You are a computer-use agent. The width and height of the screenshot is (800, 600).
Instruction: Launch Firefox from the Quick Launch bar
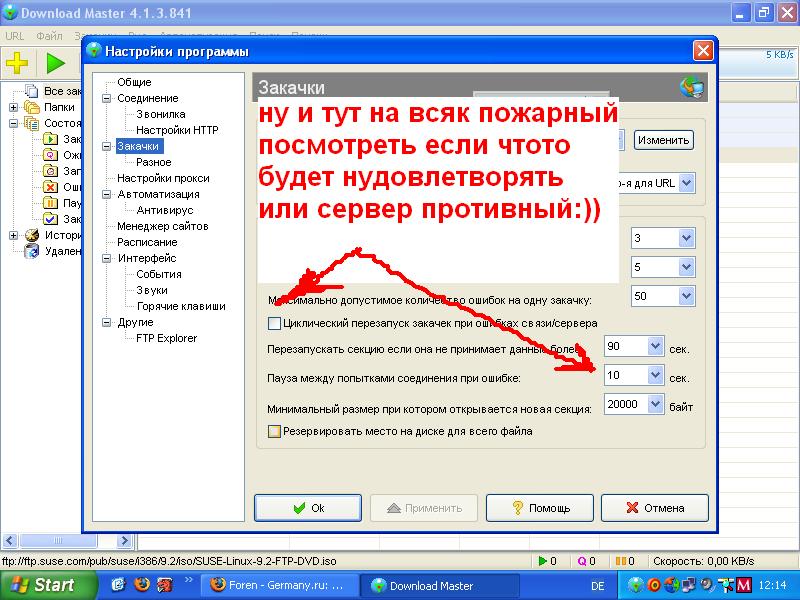[142, 584]
